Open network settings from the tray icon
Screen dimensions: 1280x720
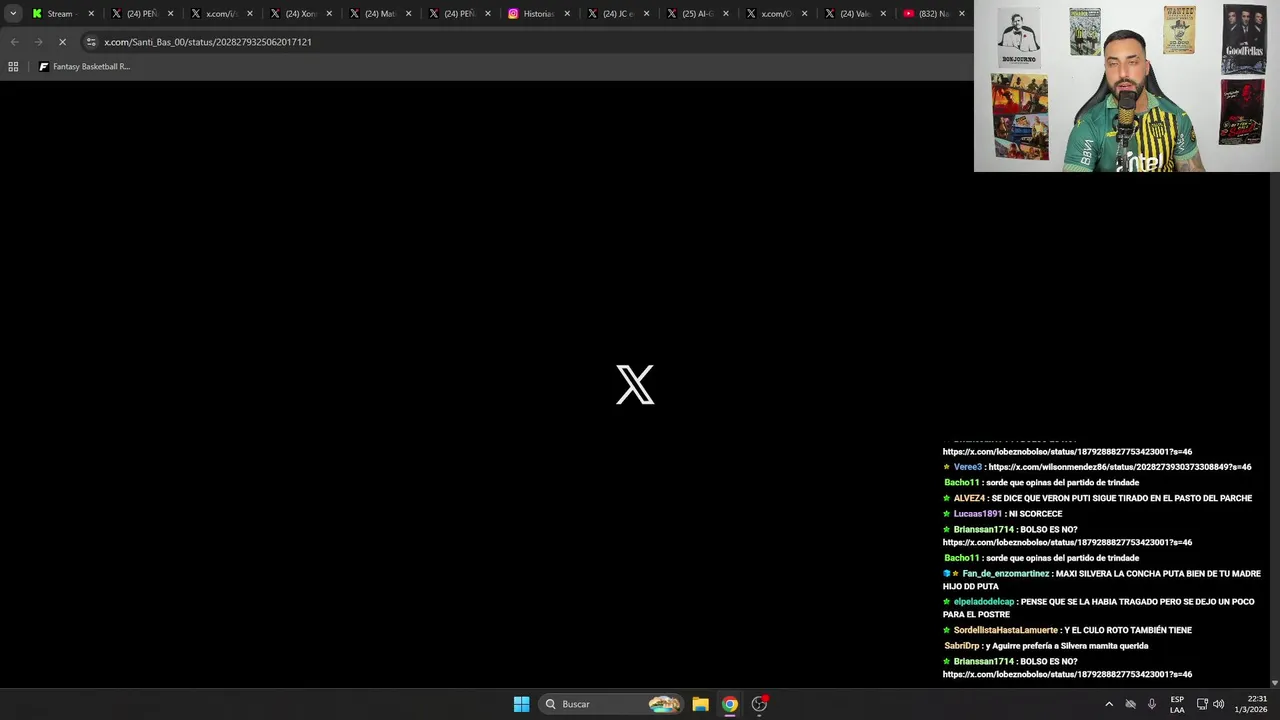[1202, 704]
